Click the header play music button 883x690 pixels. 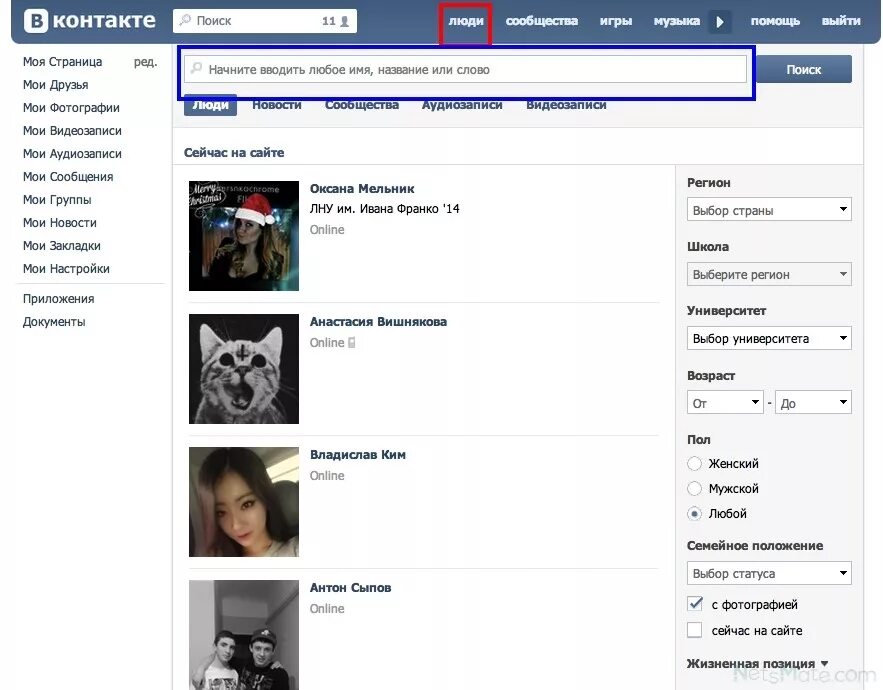[x=720, y=22]
